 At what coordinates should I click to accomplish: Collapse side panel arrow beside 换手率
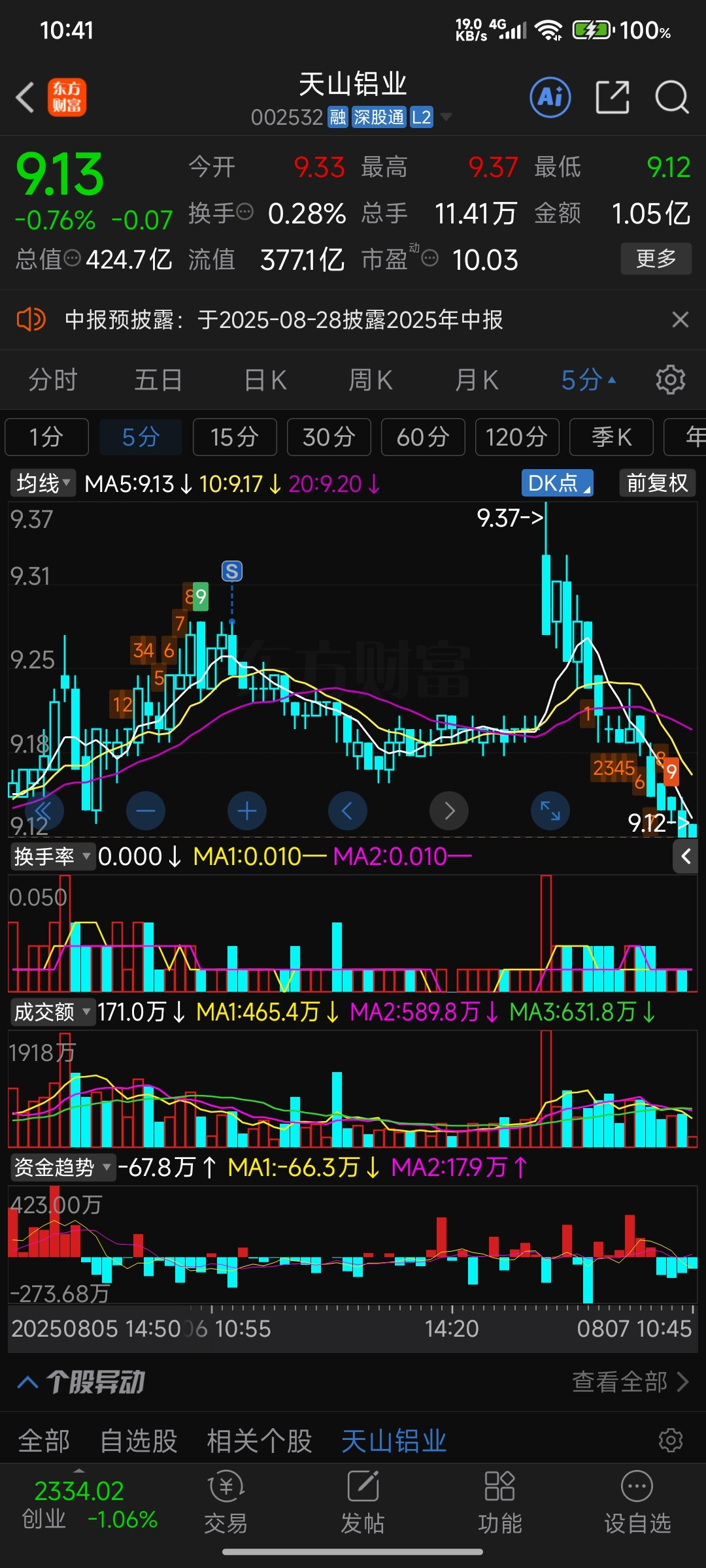(x=685, y=856)
